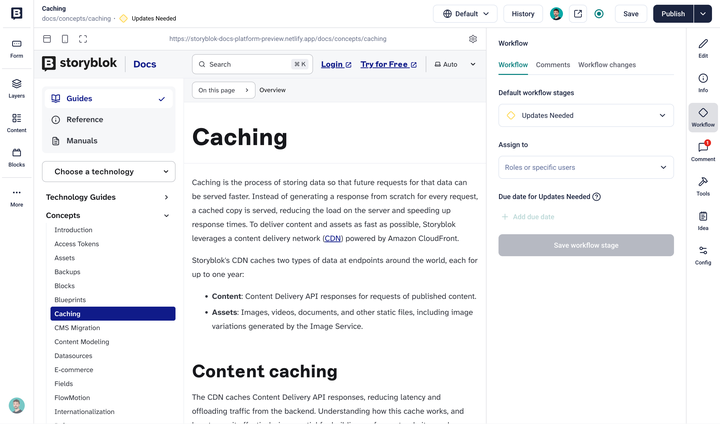
Task: Open Access Tokens in Concepts list
Action: 77,244
